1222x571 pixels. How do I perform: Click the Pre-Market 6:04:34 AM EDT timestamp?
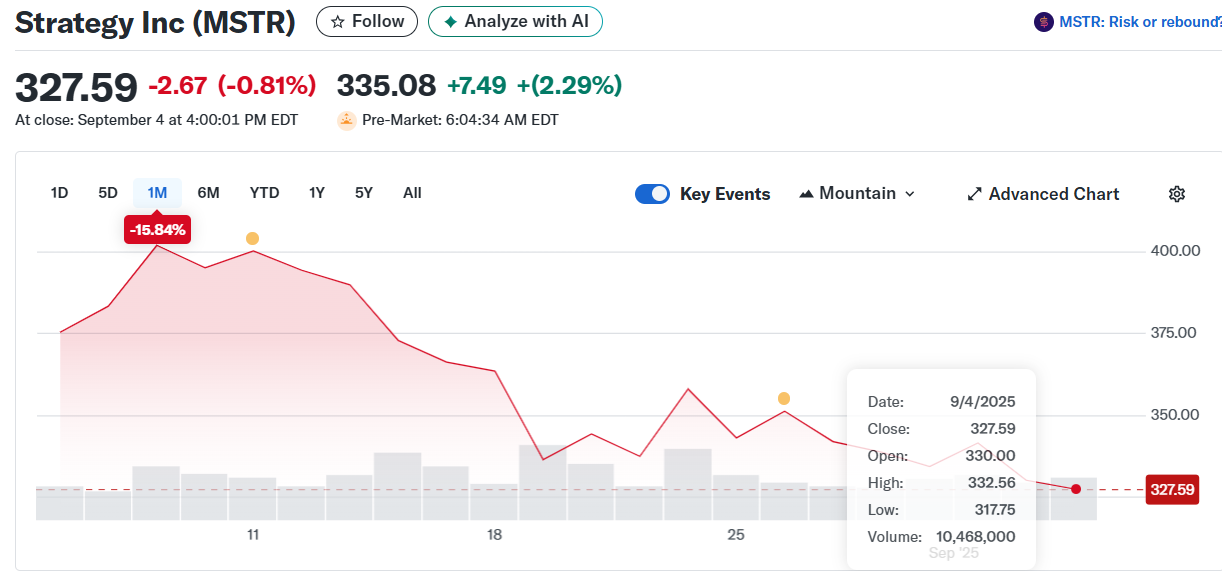tap(460, 120)
